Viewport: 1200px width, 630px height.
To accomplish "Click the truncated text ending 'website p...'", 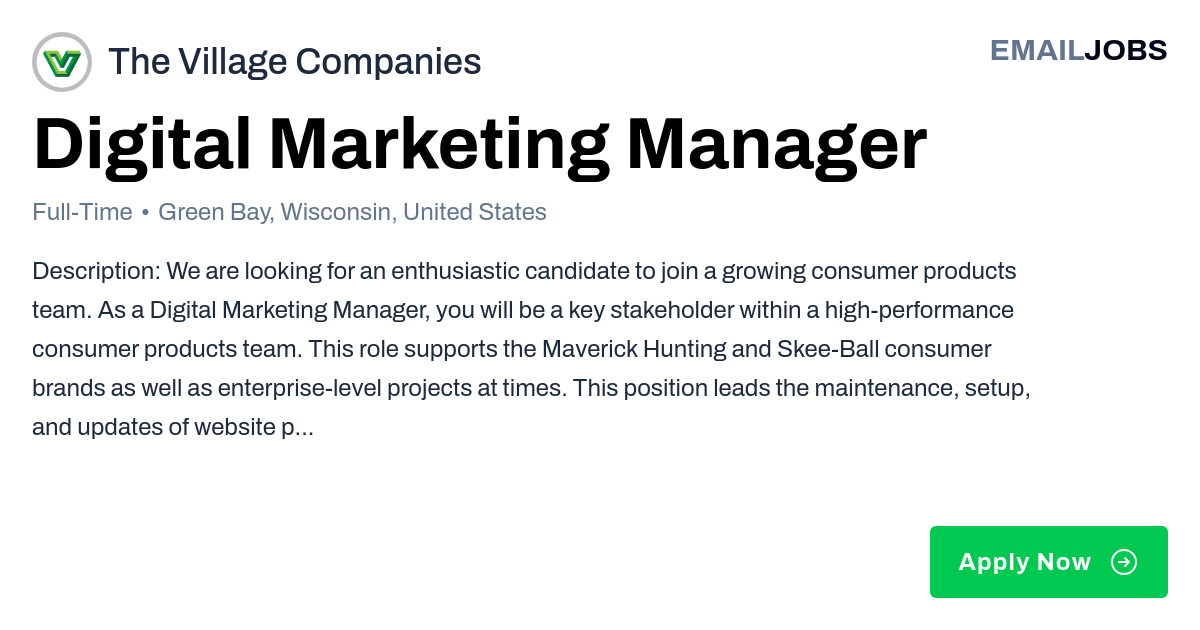I will pos(173,428).
